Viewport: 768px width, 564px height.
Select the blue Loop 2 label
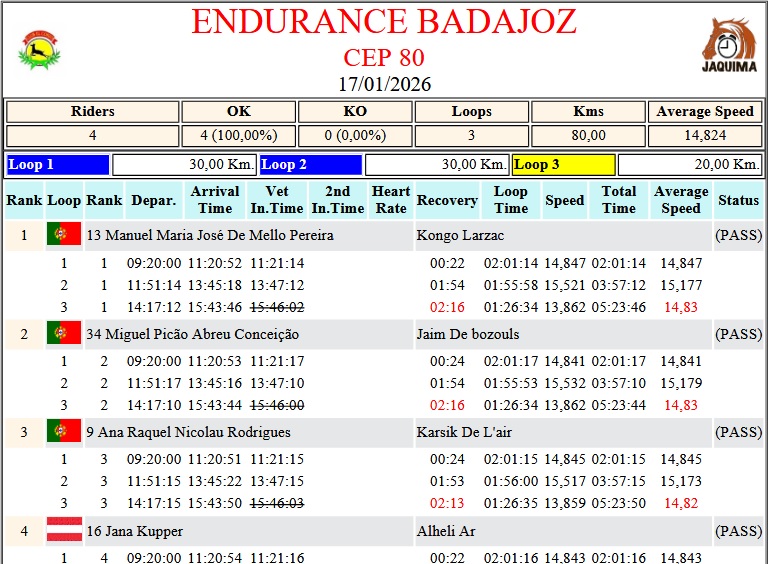[310, 165]
